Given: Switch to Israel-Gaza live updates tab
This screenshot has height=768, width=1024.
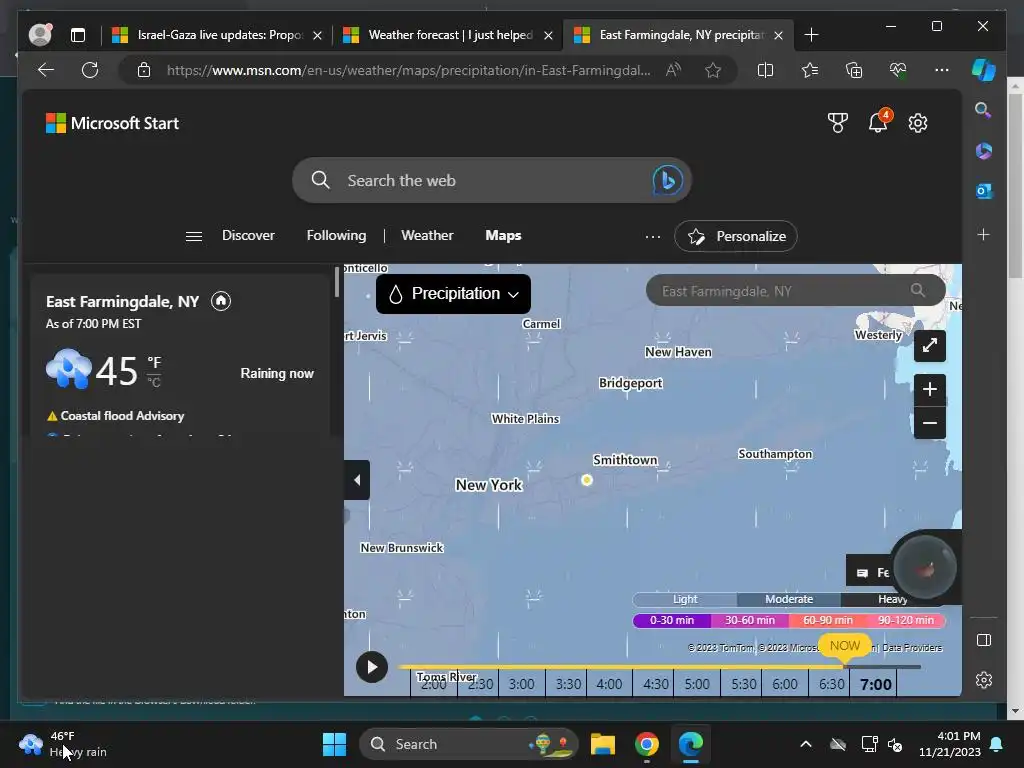Looking at the screenshot, I should (218, 35).
